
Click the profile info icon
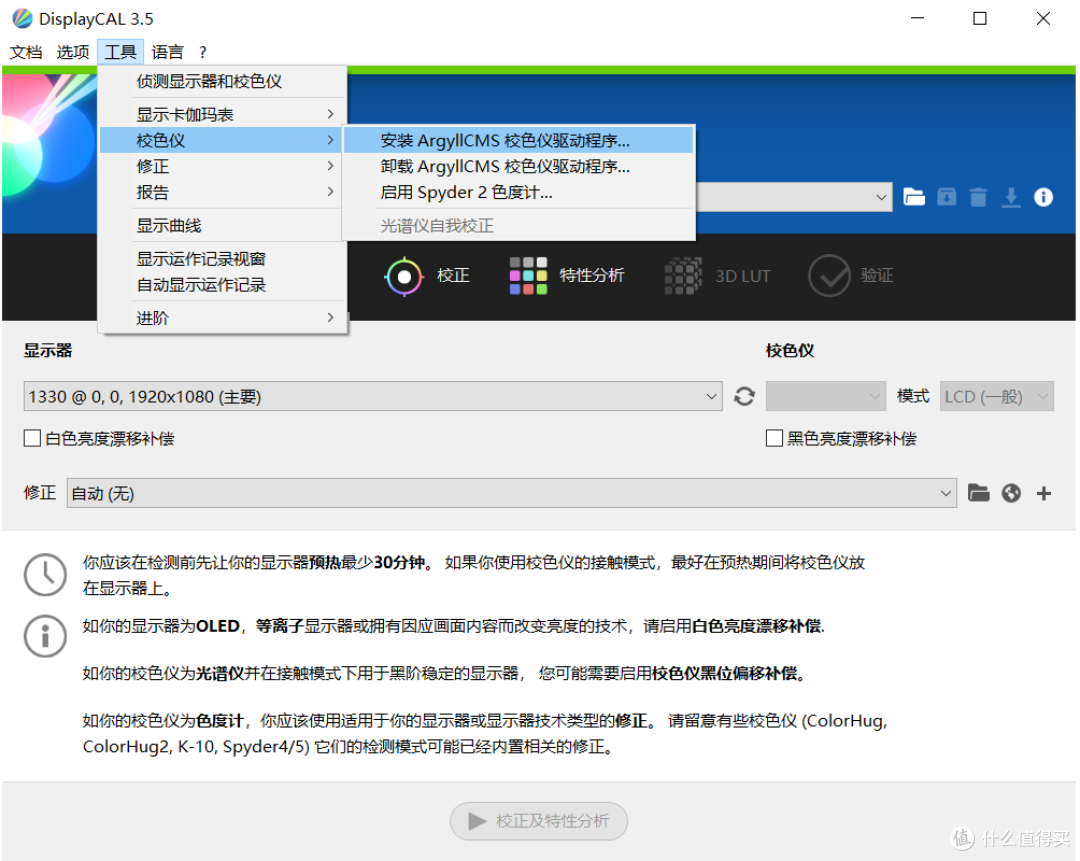pos(1044,197)
